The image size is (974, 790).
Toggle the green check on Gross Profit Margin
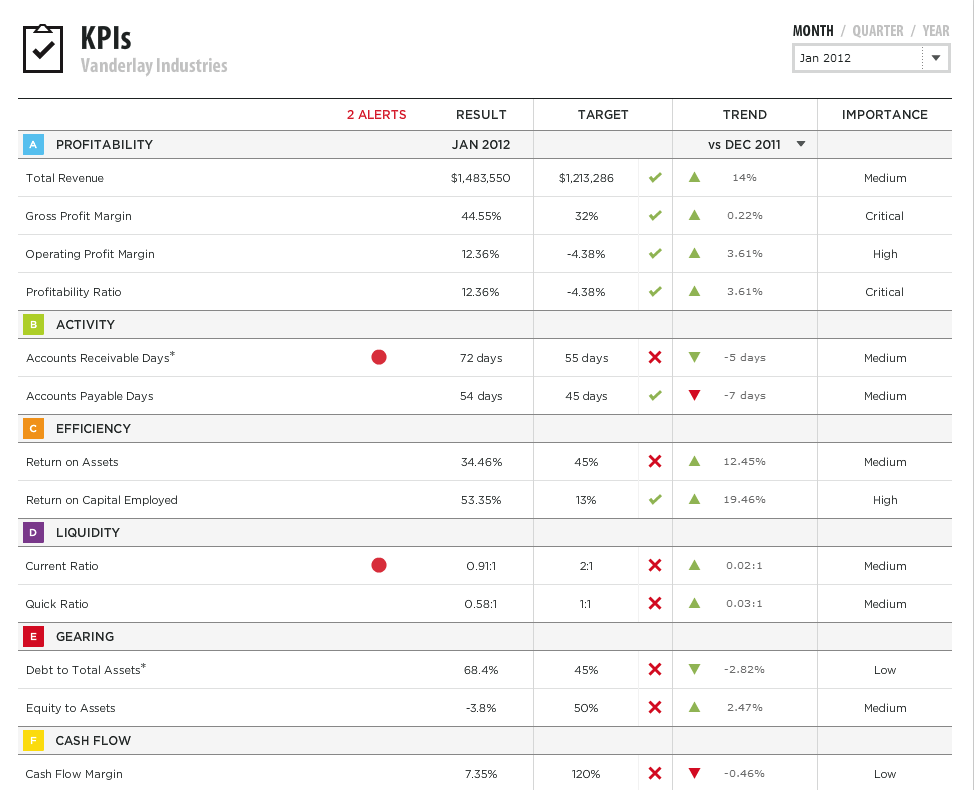pos(655,215)
